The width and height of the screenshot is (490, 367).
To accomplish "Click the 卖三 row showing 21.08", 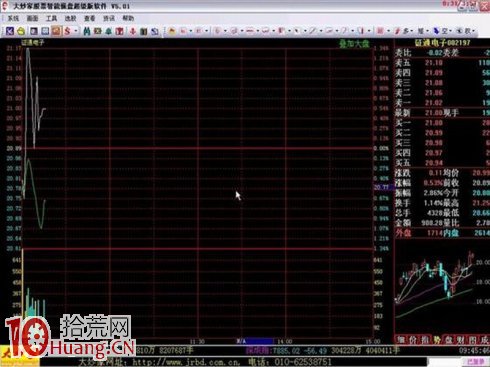I will pos(442,83).
